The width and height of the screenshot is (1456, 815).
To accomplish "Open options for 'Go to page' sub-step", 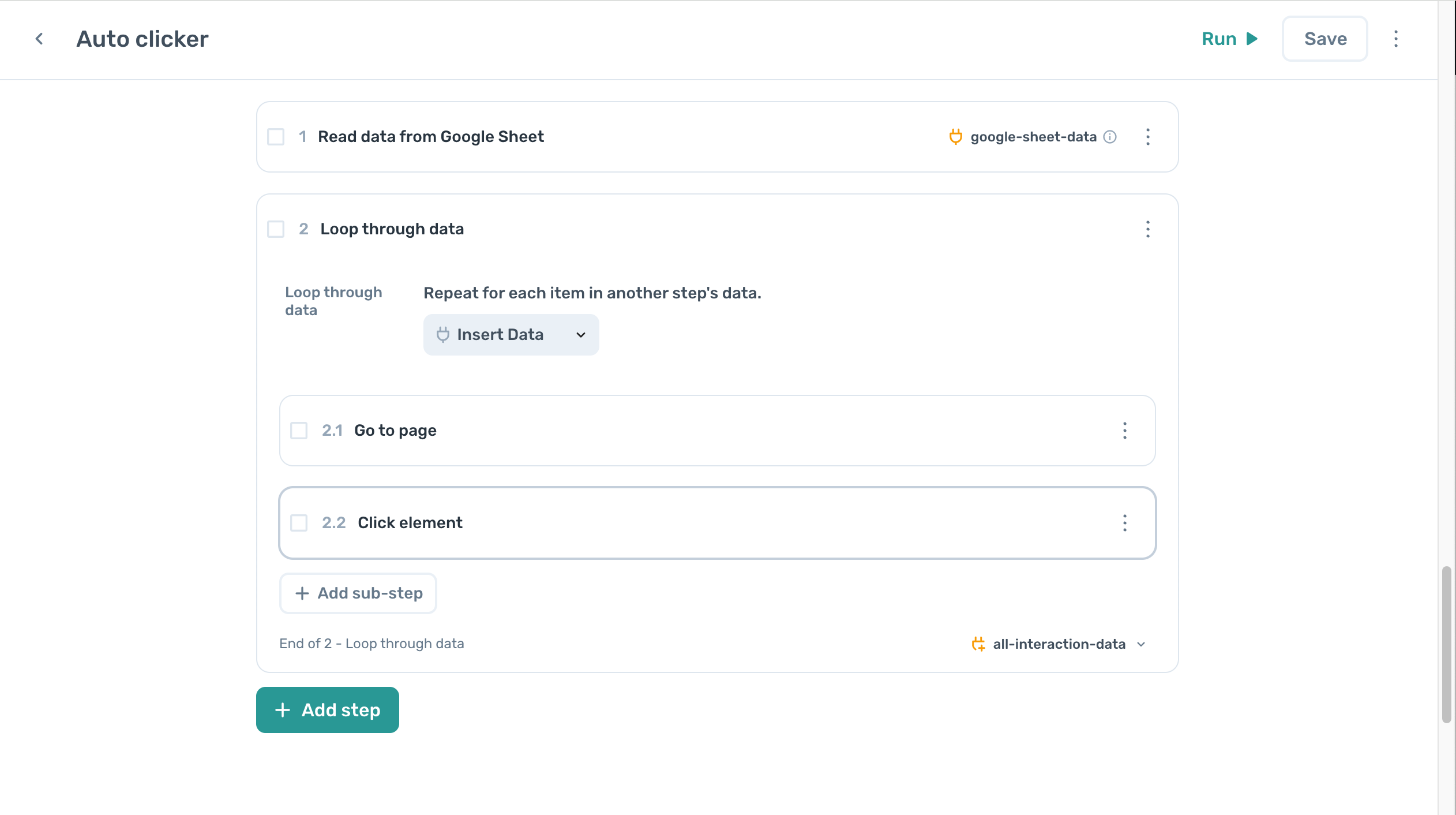I will pos(1125,431).
